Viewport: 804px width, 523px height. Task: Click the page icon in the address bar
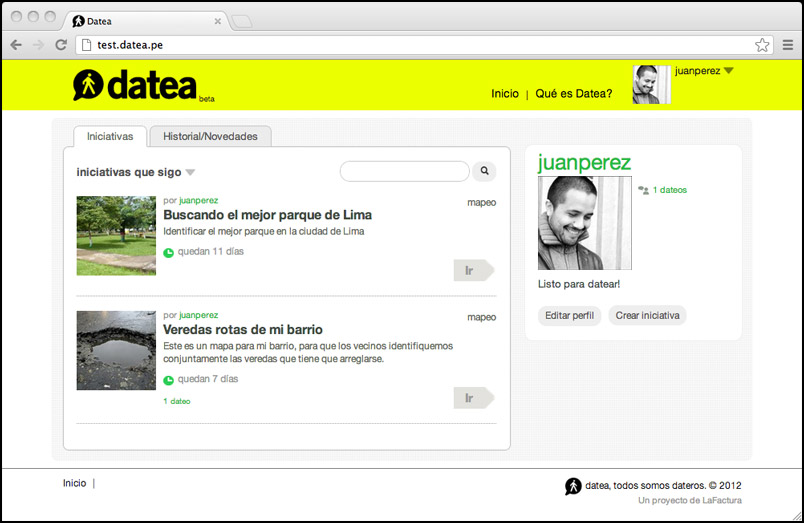click(87, 45)
